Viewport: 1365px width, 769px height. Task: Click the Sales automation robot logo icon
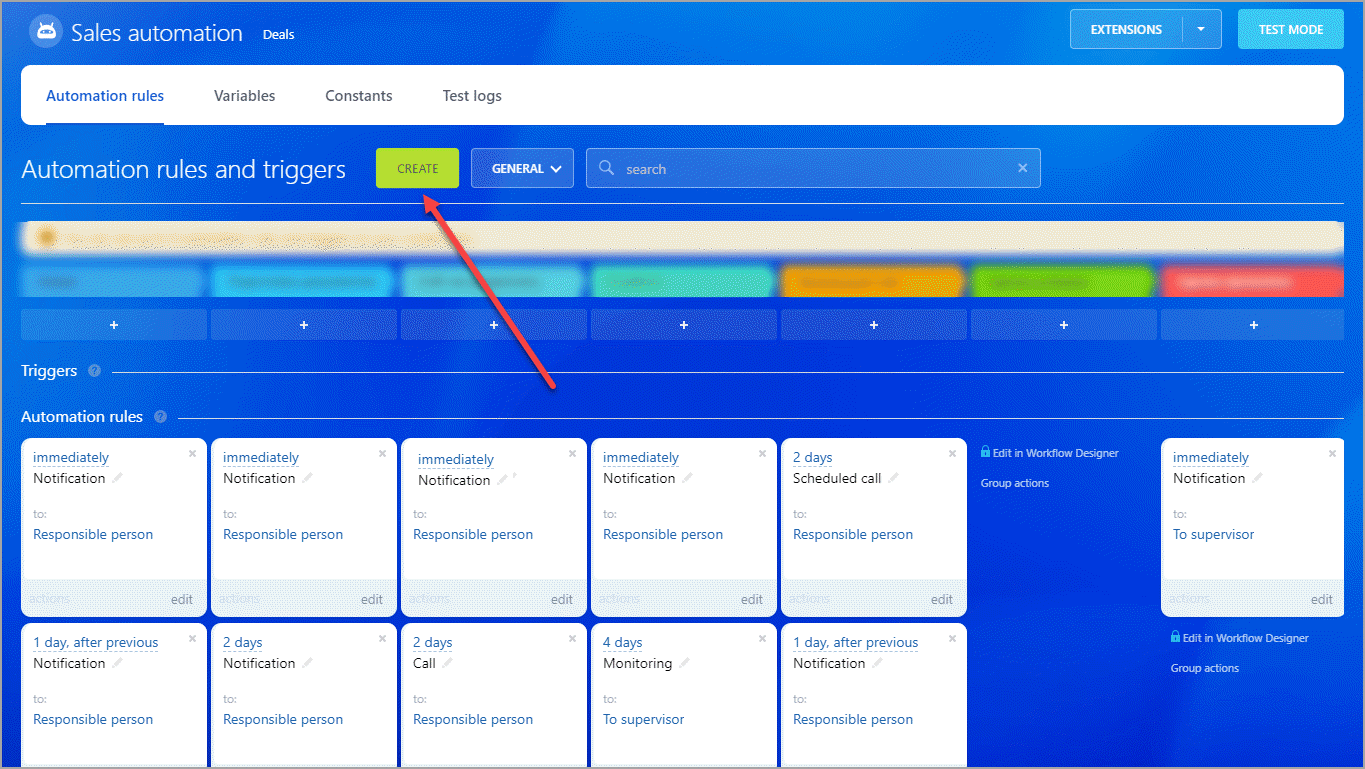[45, 32]
